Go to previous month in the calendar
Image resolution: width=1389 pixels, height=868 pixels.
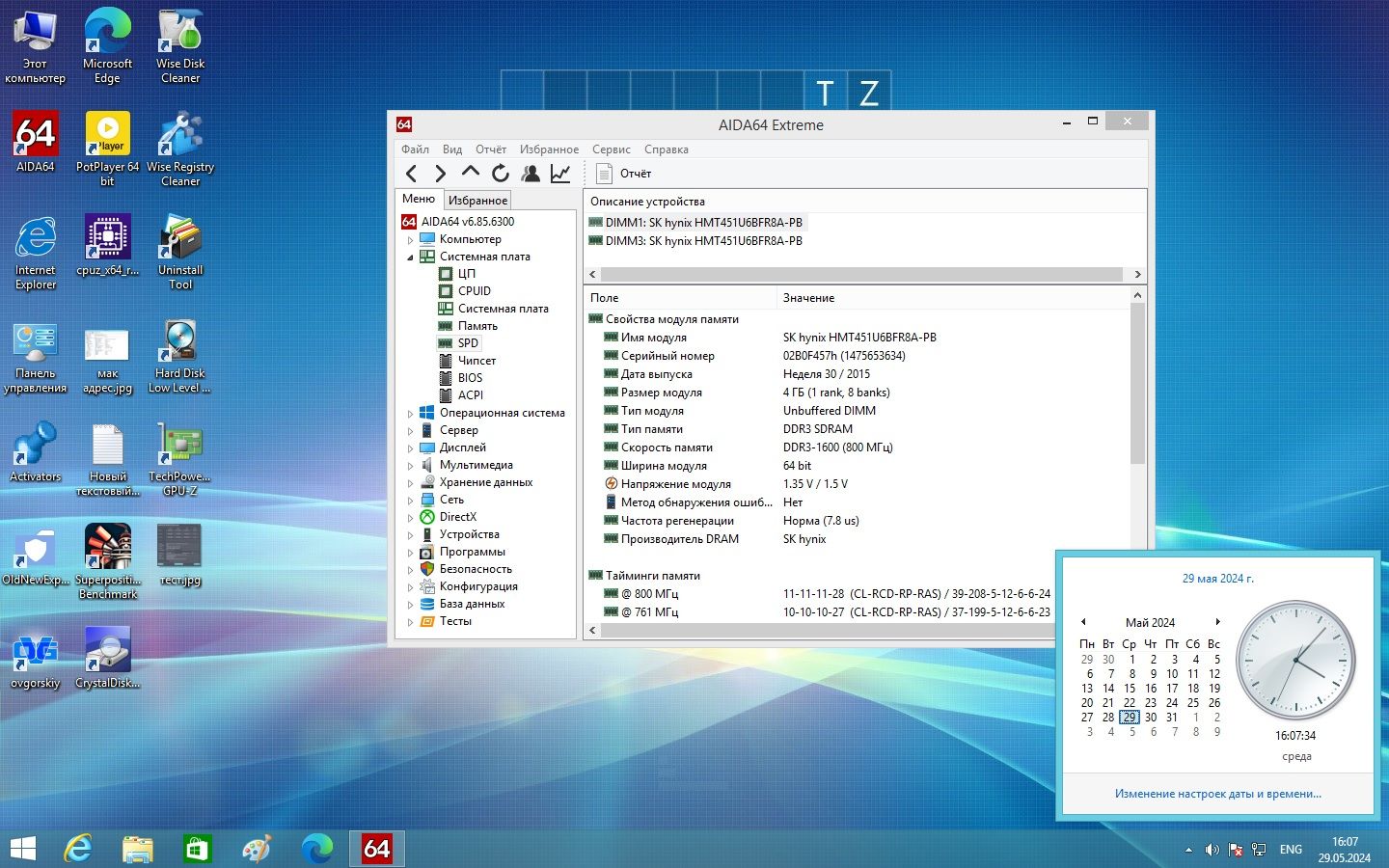[x=1083, y=622]
